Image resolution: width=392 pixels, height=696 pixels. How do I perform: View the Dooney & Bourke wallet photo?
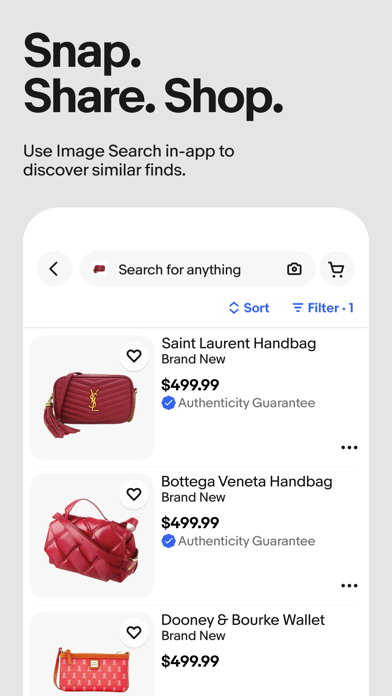click(92, 654)
